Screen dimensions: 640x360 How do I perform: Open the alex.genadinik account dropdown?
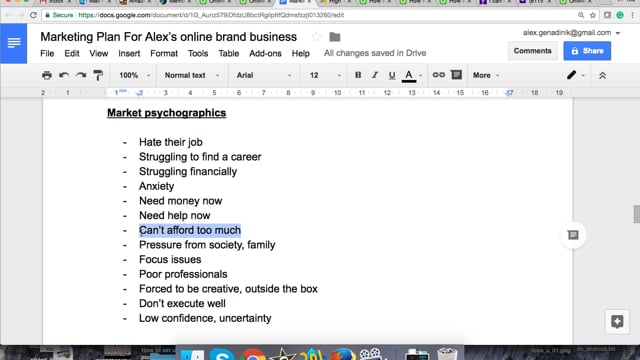pos(571,33)
